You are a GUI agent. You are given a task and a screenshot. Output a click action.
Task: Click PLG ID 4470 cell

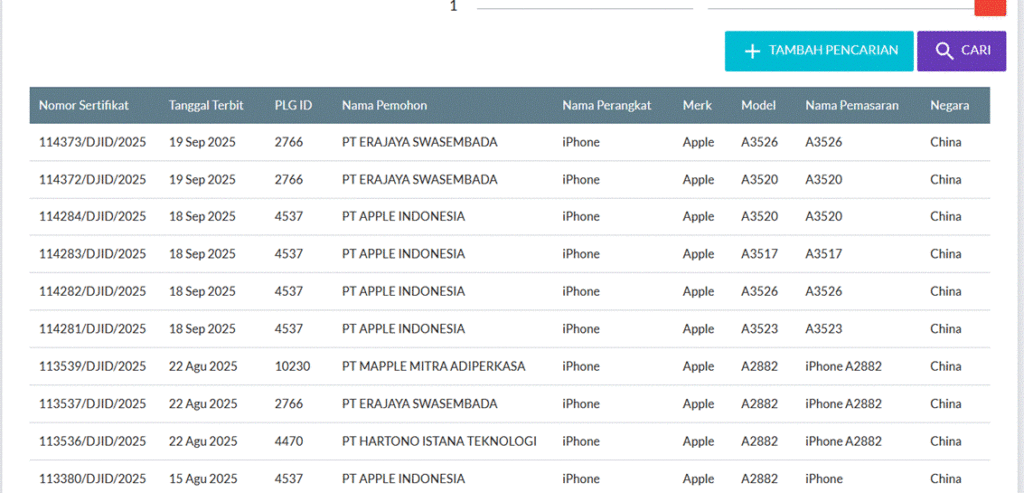pyautogui.click(x=288, y=441)
